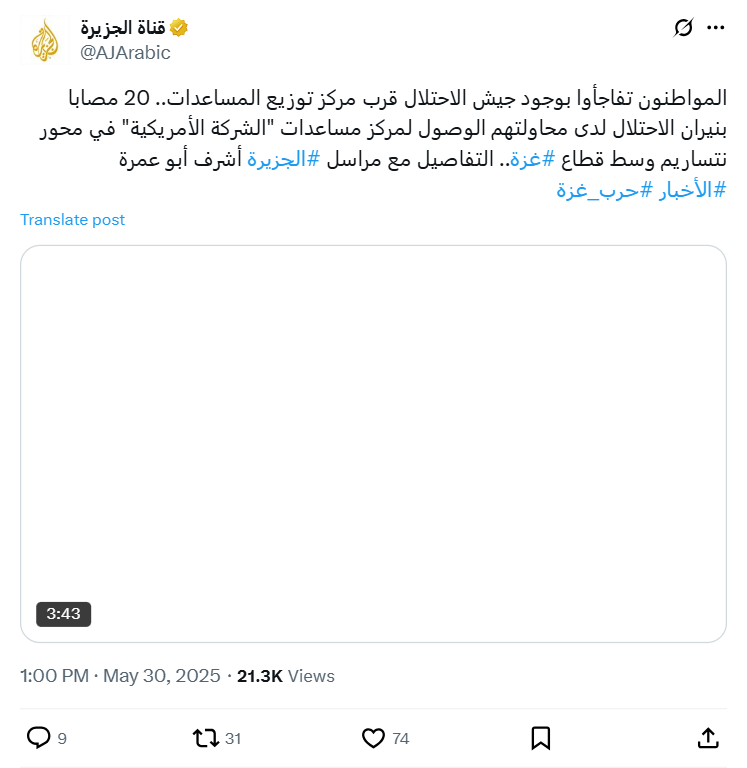The width and height of the screenshot is (747, 768).
Task: Click the Grok explain post icon
Action: 684,28
